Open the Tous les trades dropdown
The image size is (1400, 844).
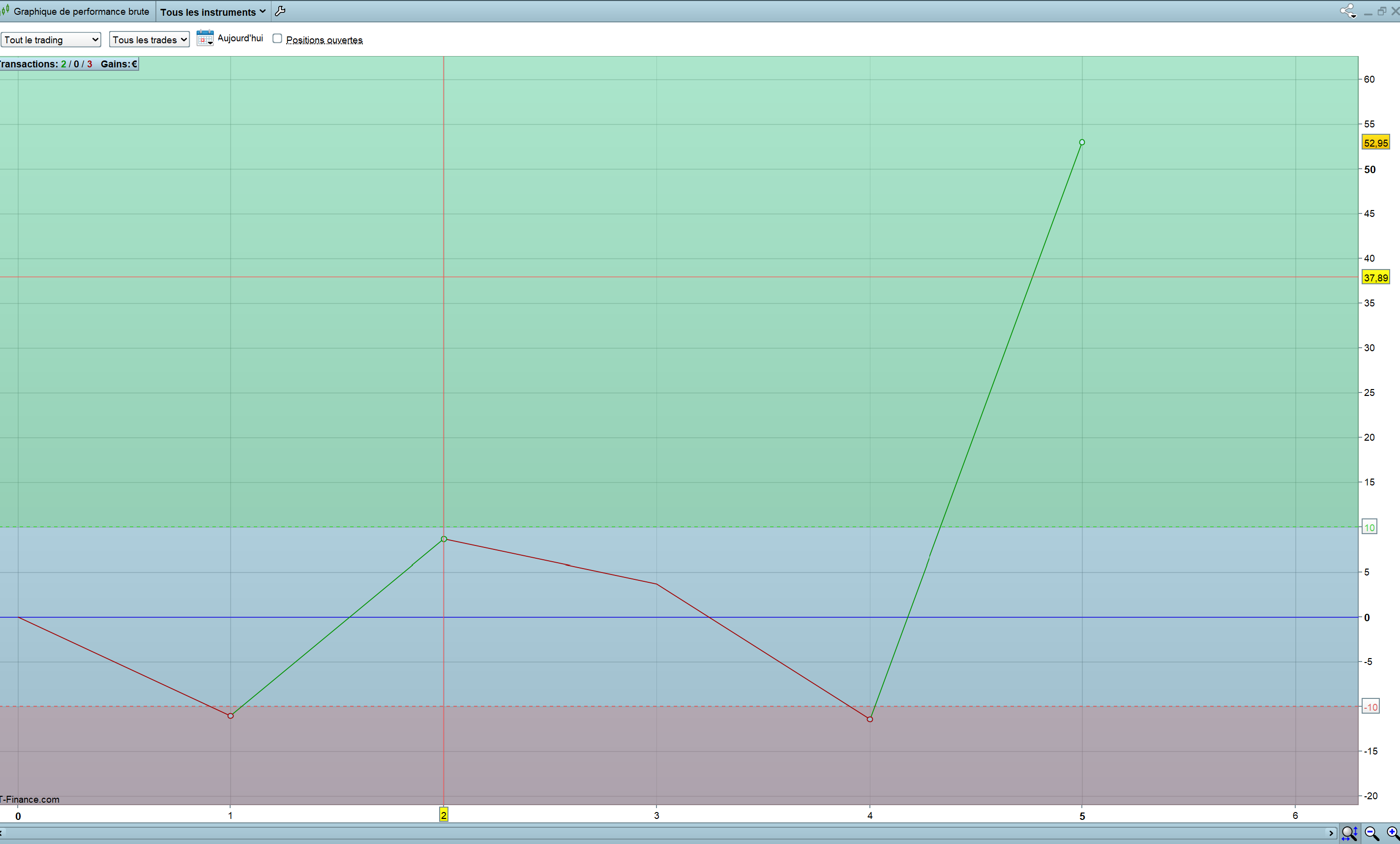point(149,40)
